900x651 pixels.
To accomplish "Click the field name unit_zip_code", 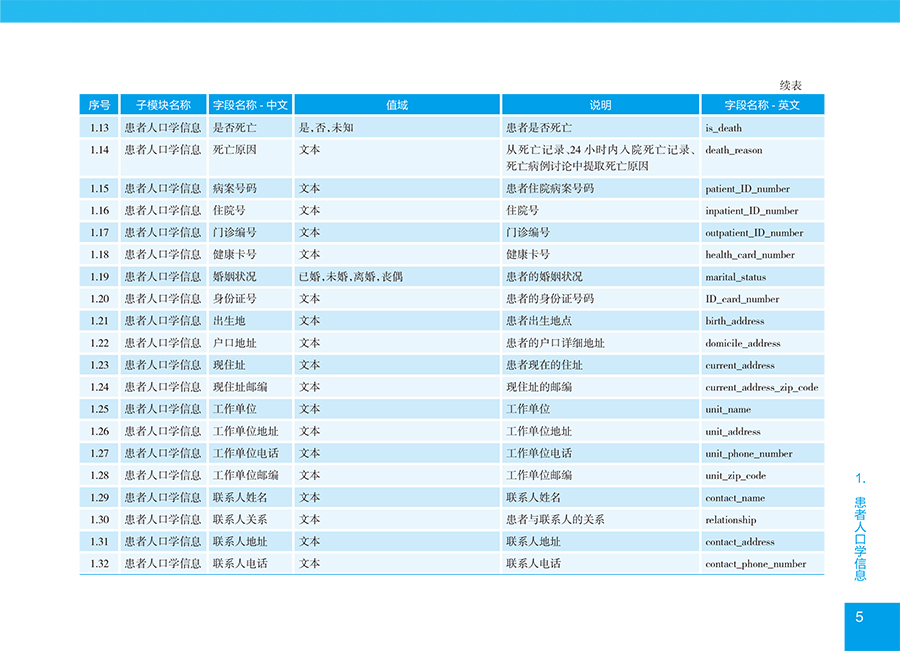I will [x=736, y=476].
